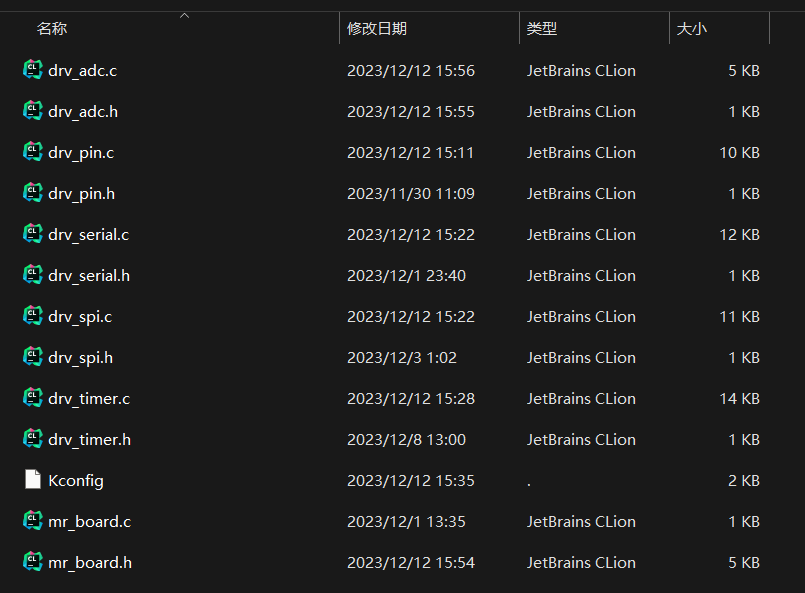The height and width of the screenshot is (593, 805).
Task: Open drv_adc.c via its CLion icon
Action: 31,70
